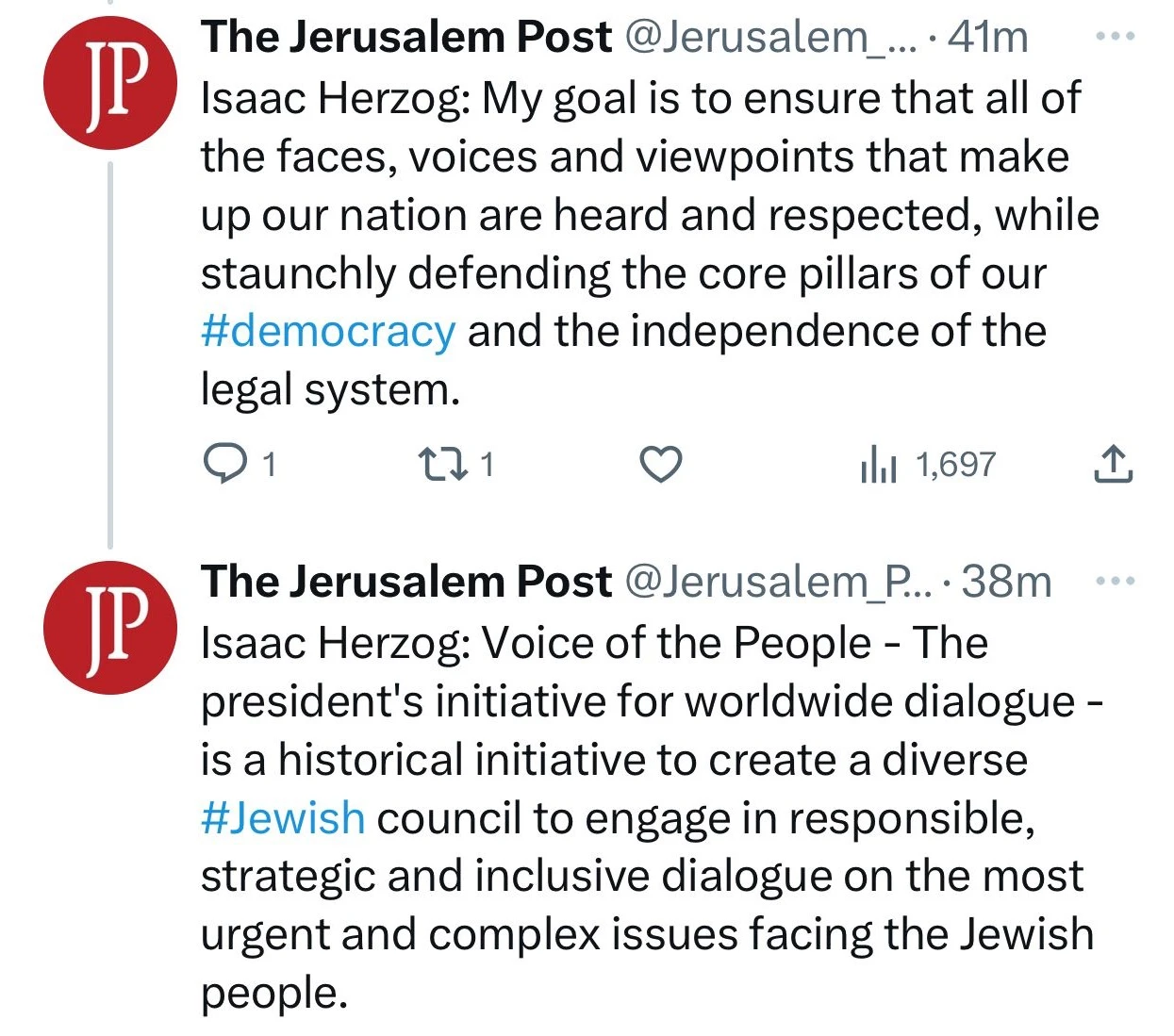Open more options on the 41m tweet
1174x1036 pixels.
click(1116, 37)
